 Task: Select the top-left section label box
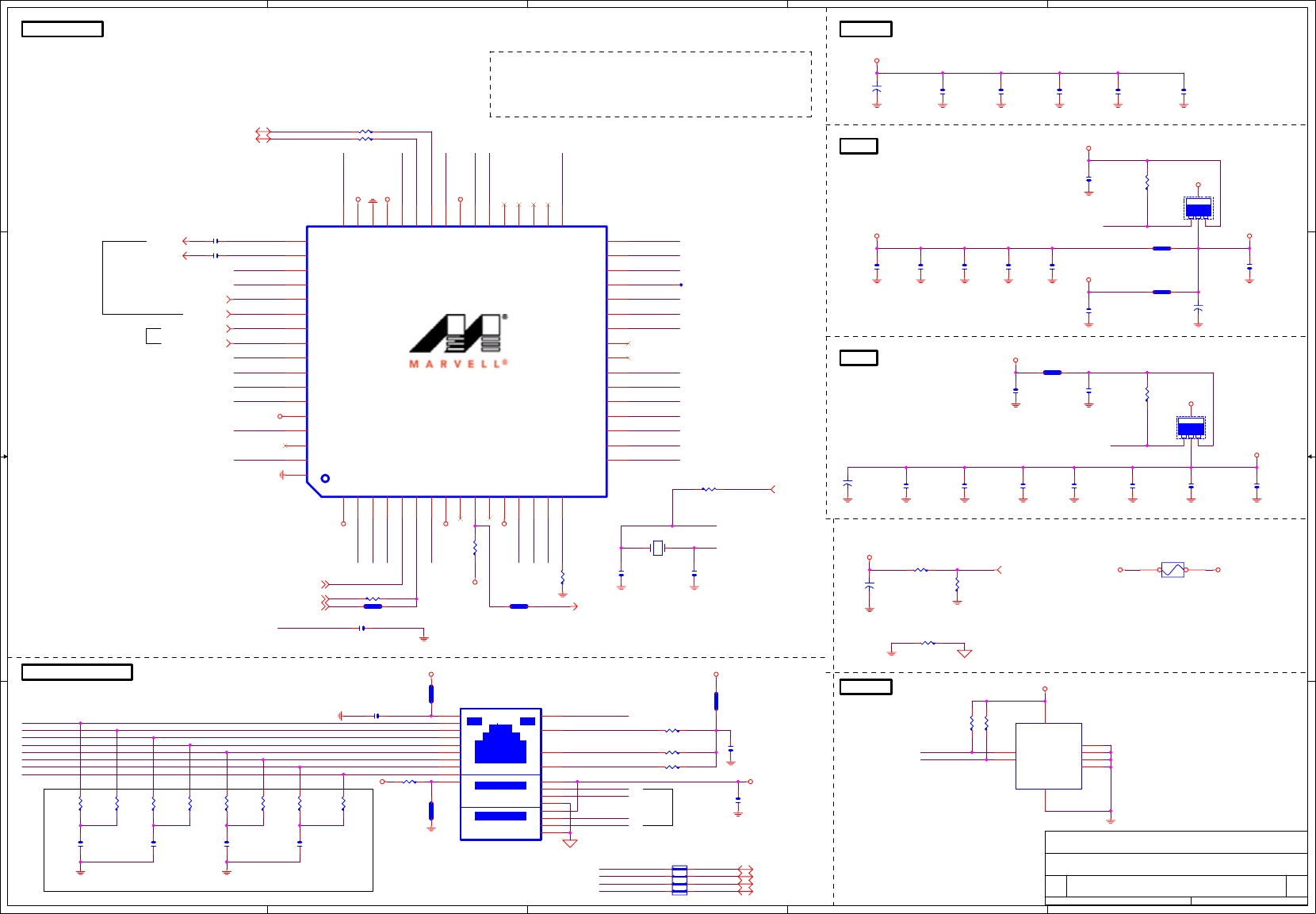tap(63, 29)
